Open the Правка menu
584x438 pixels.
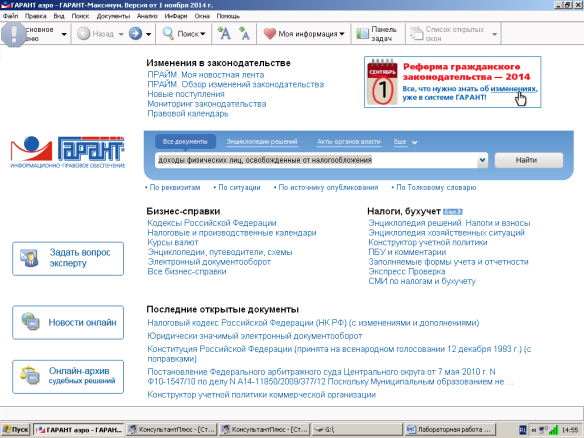click(x=36, y=16)
